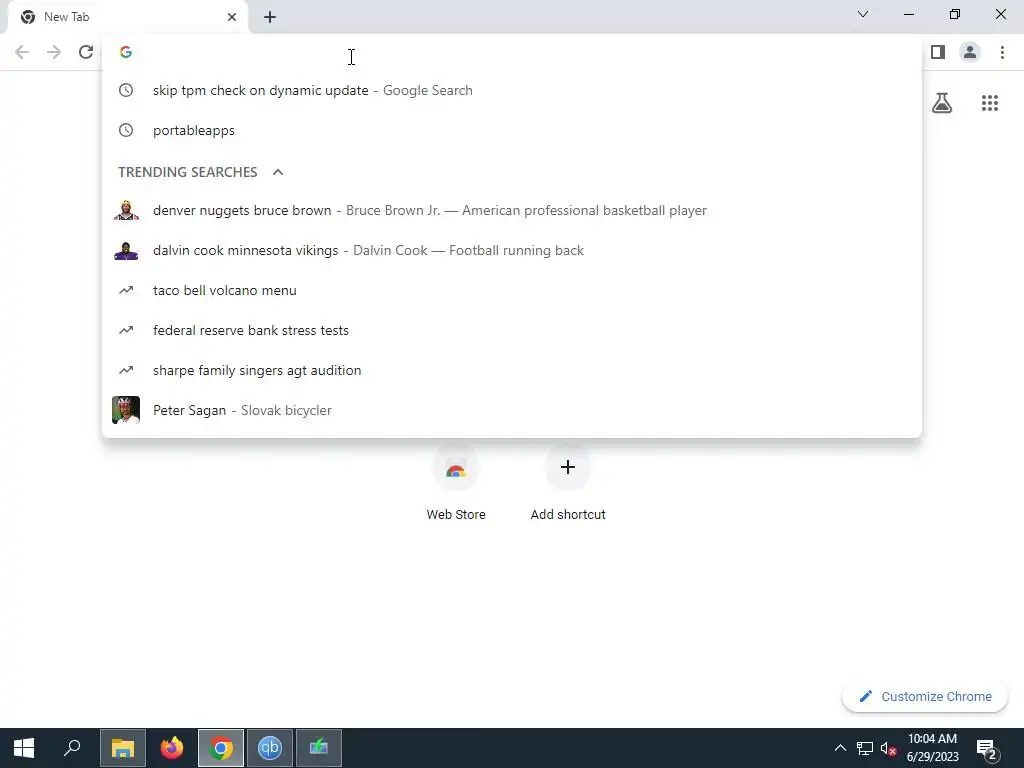This screenshot has height=768, width=1024.
Task: Open the profile avatar menu
Action: pyautogui.click(x=970, y=52)
